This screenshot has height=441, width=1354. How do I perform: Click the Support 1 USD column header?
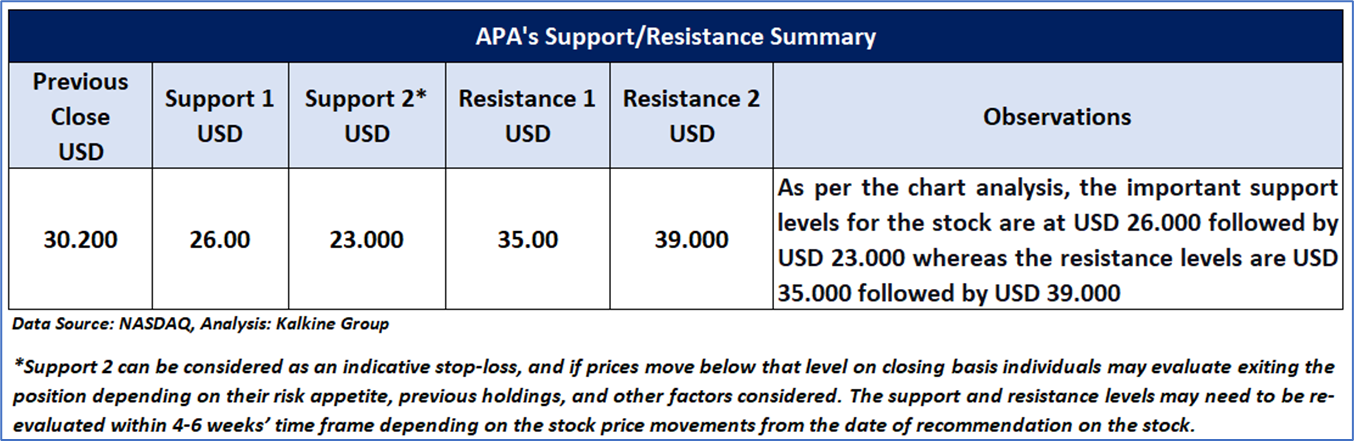point(219,116)
